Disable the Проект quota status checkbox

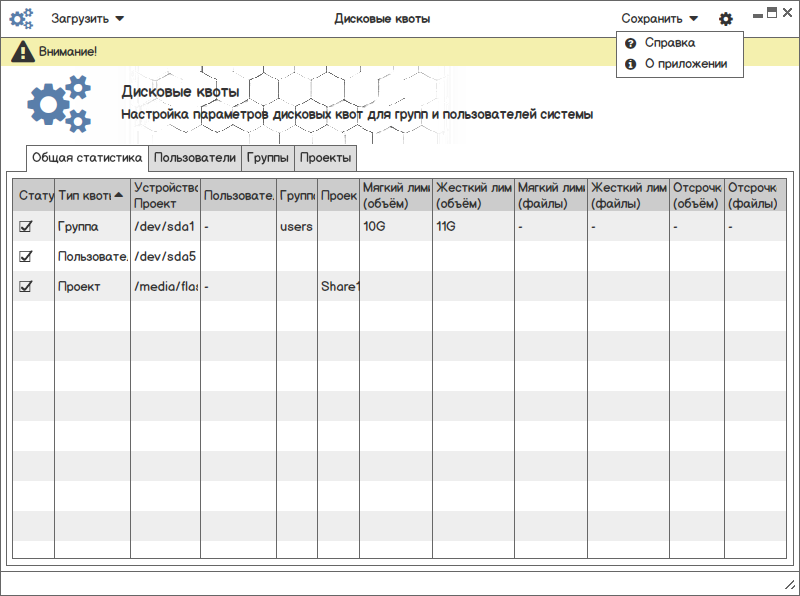point(26,286)
